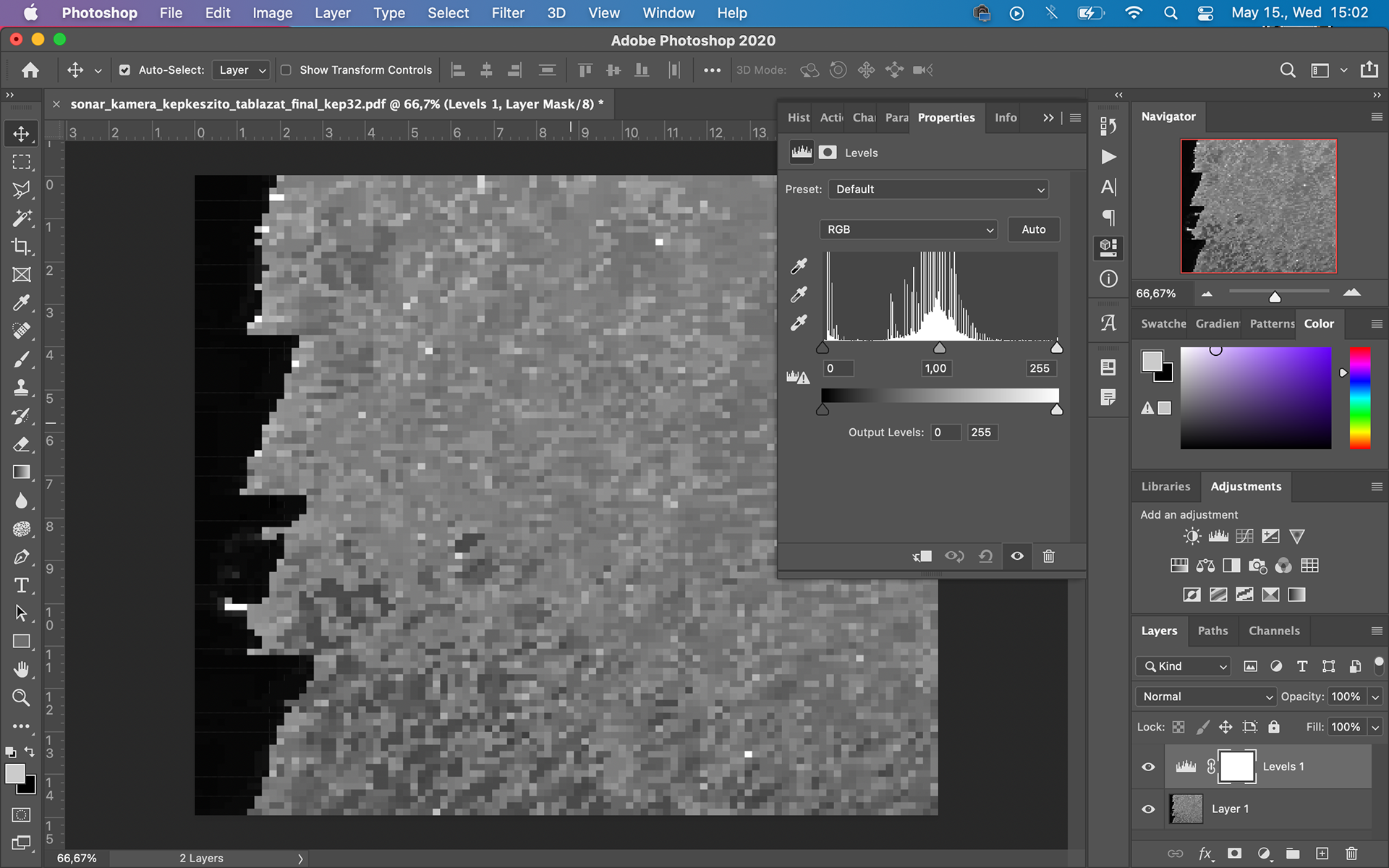Delete the Levels adjustment from Properties

coord(1048,556)
